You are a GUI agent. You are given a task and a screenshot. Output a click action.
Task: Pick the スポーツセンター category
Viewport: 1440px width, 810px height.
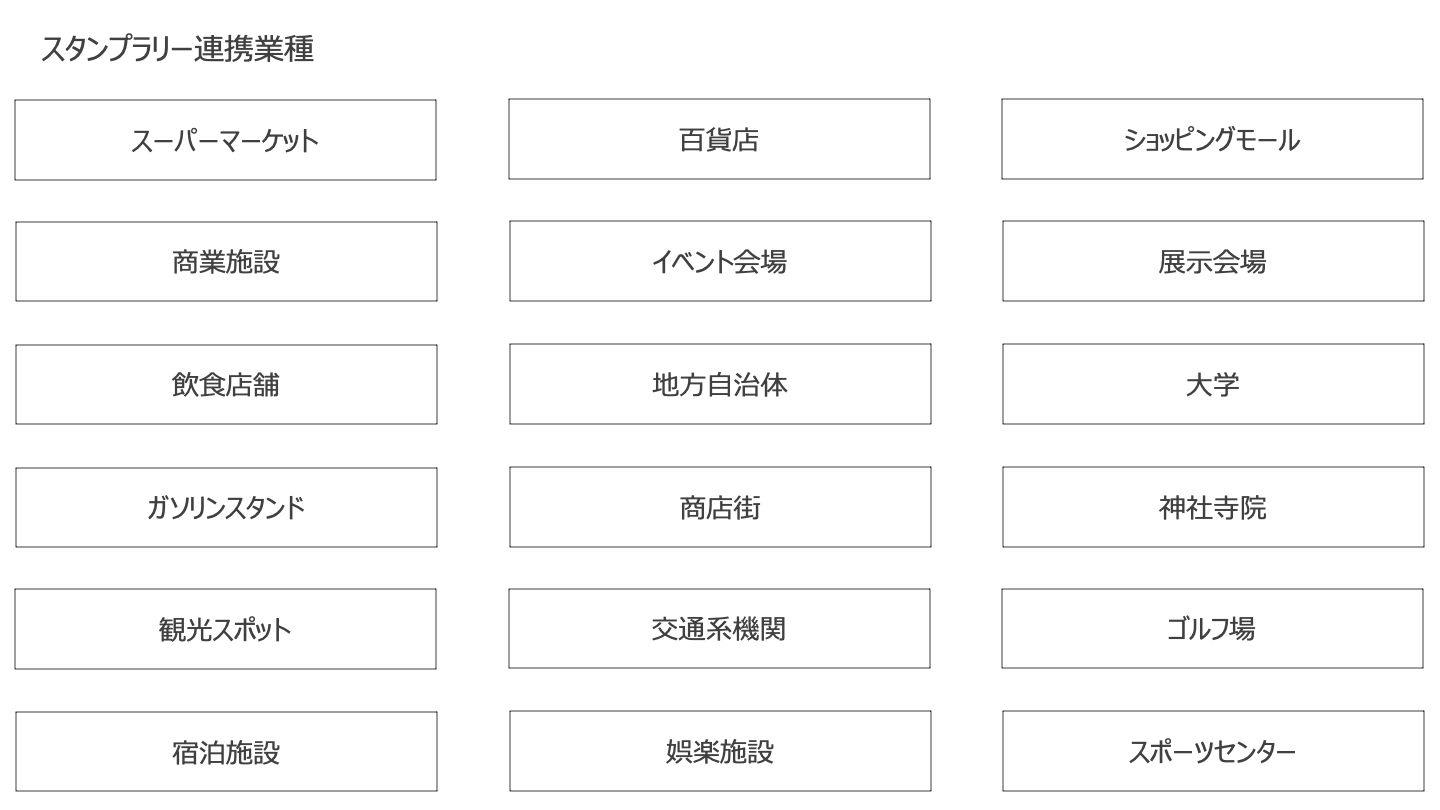click(1213, 752)
